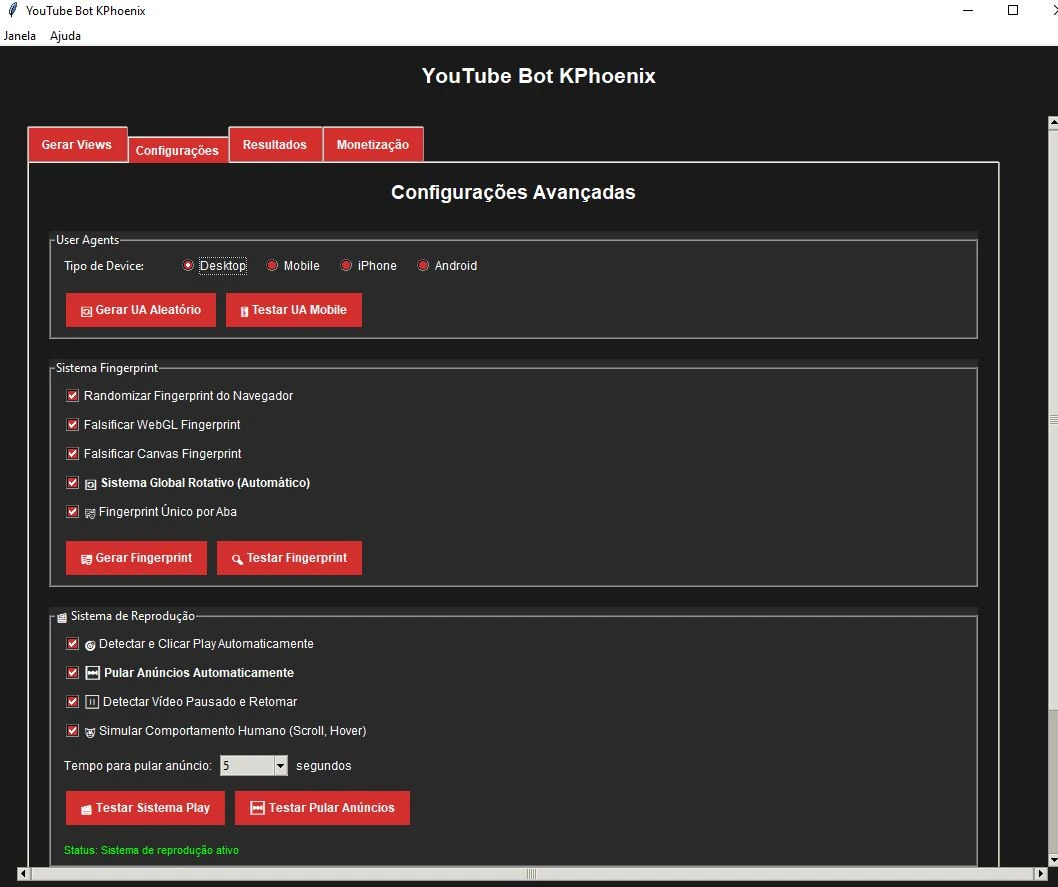Click the feather app icon in title bar
This screenshot has height=887, width=1058.
(12, 10)
